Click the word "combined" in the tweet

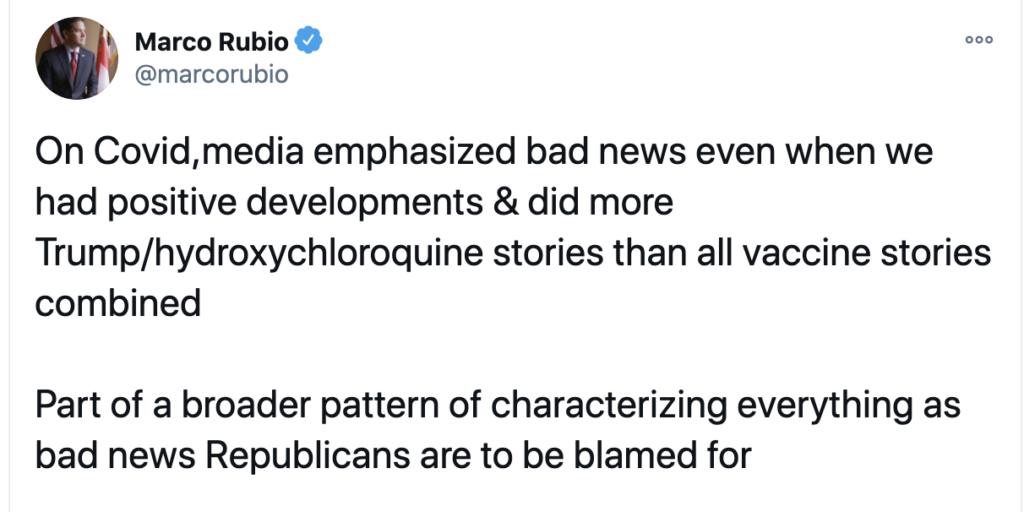[118, 302]
